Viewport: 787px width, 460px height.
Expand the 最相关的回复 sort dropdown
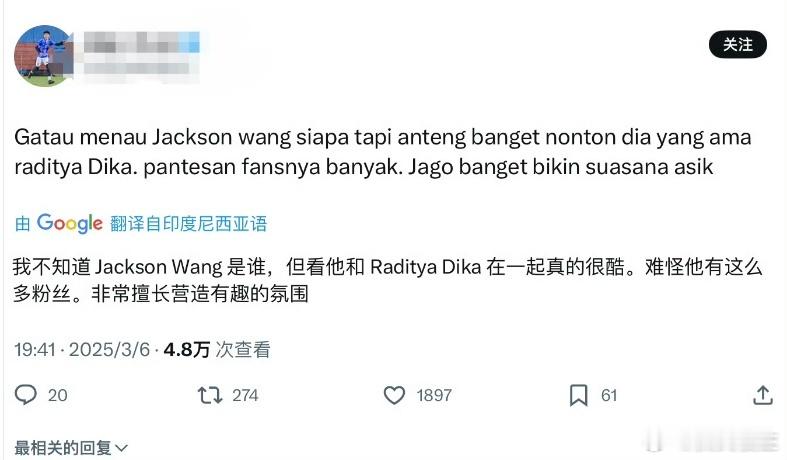click(x=71, y=447)
